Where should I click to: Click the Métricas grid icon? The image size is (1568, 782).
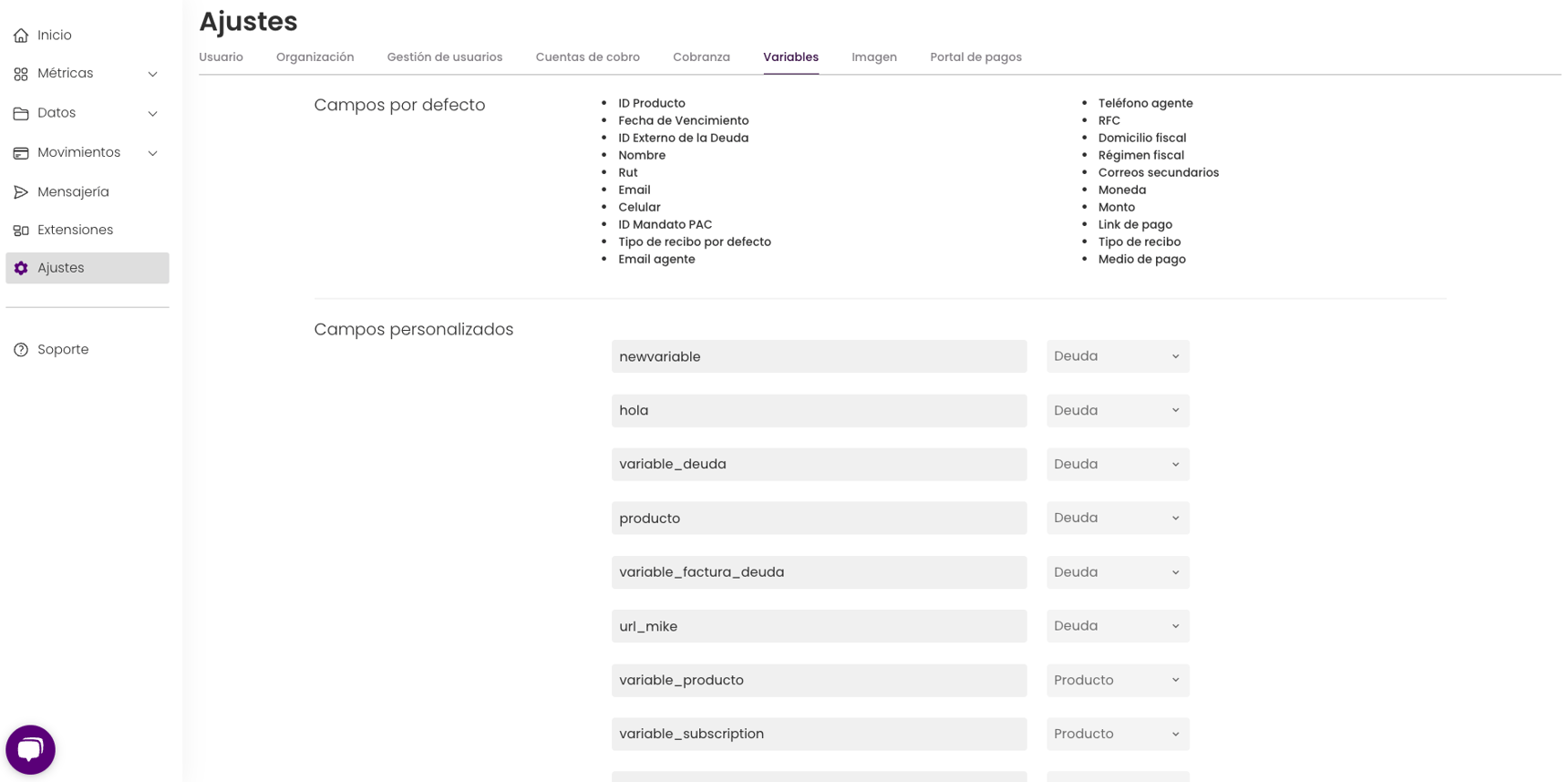pos(21,74)
